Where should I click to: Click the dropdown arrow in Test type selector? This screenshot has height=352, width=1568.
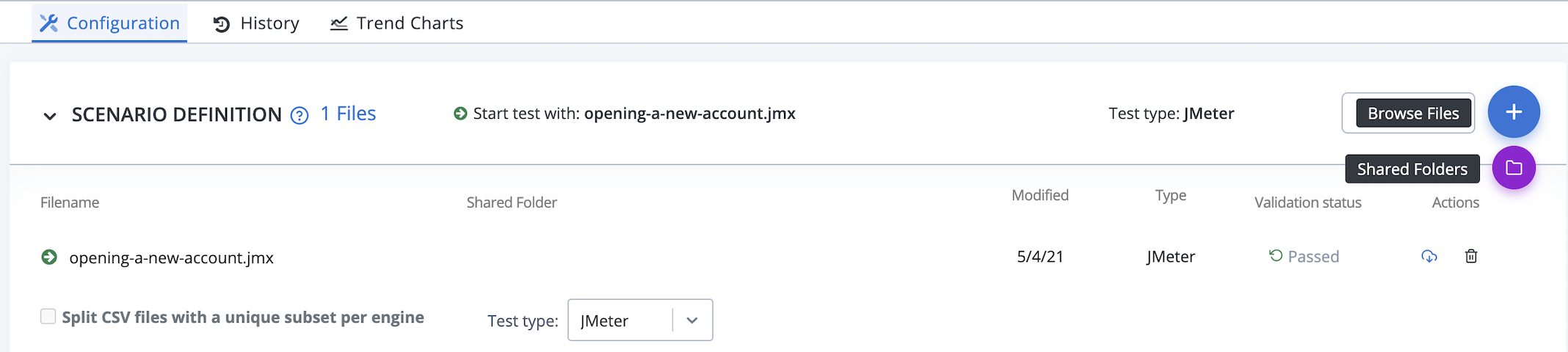[692, 320]
